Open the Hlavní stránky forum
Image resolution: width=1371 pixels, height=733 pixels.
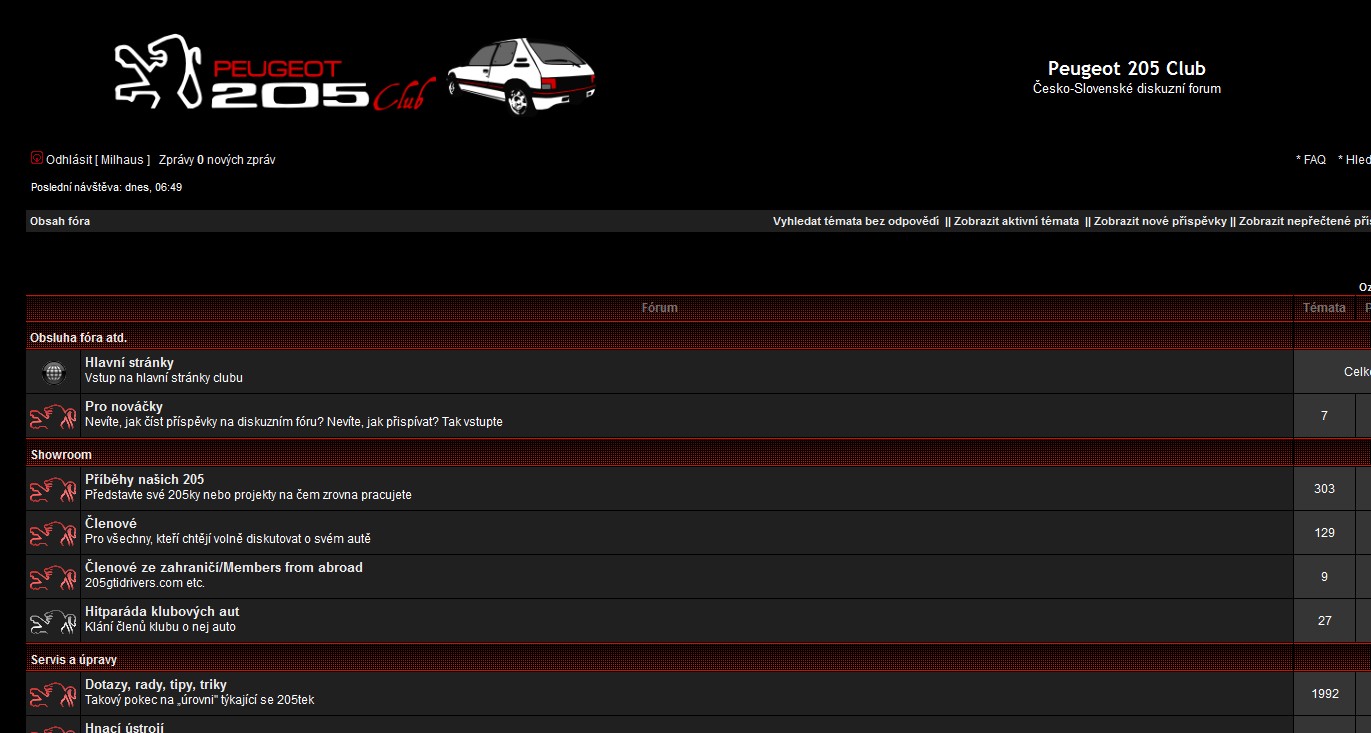(x=129, y=363)
